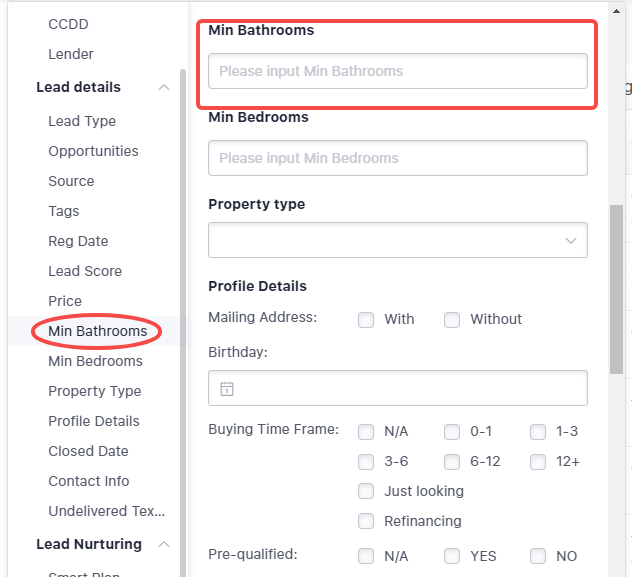Check the Mailing Address Without checkbox
632x577 pixels.
(452, 320)
